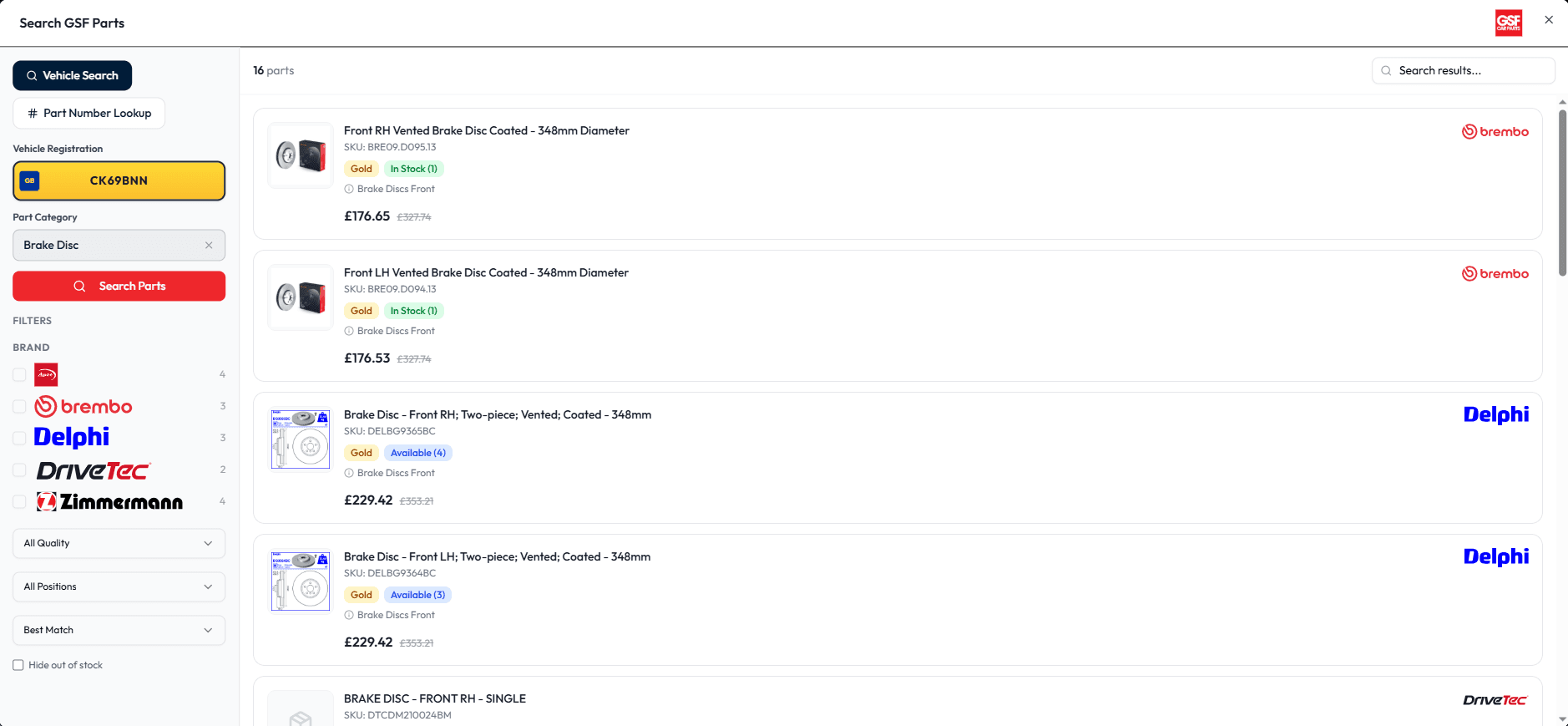The height and width of the screenshot is (726, 1568).
Task: Click the GSF Car Parts logo icon
Action: click(x=1509, y=23)
